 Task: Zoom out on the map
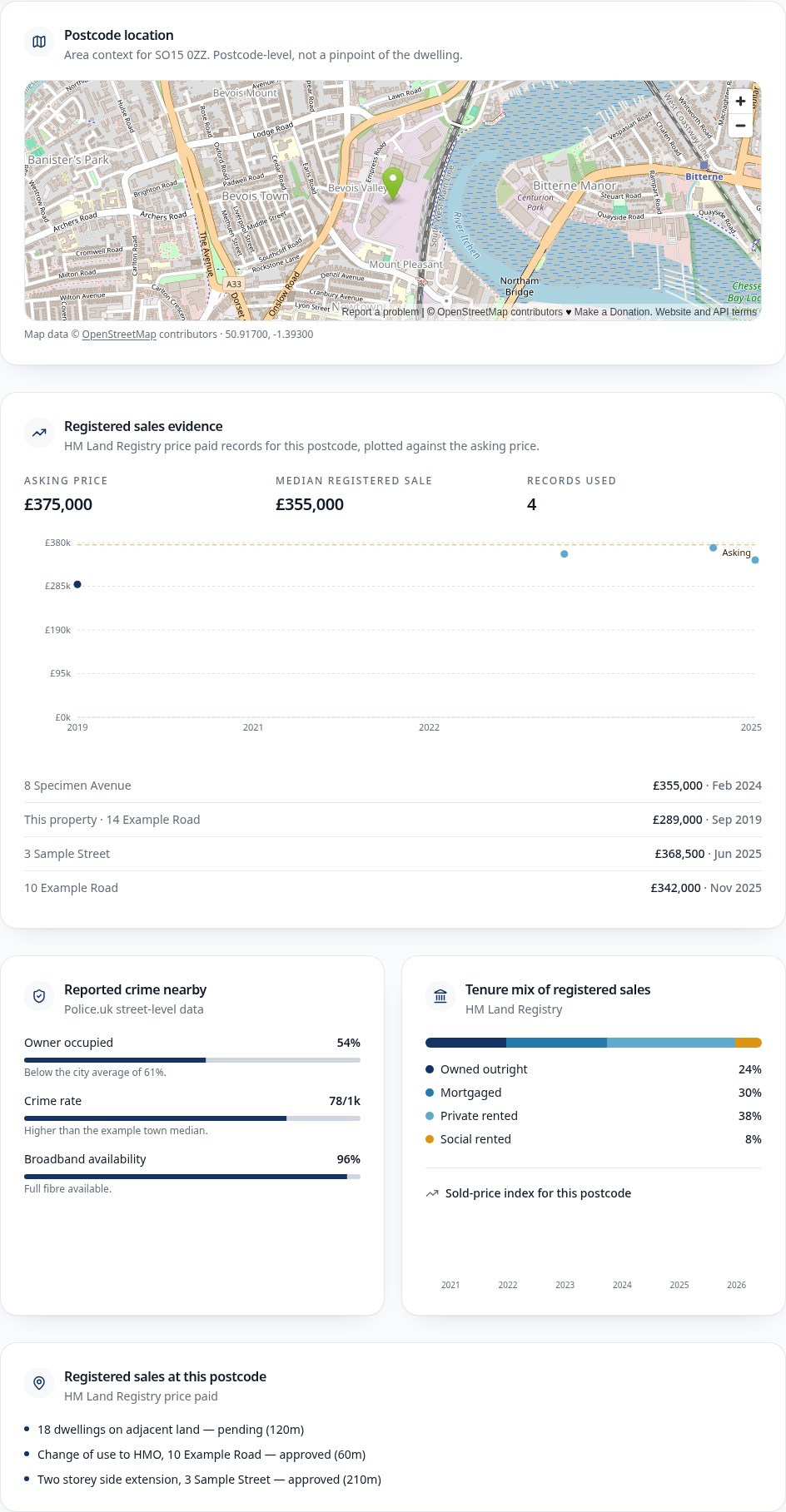tap(740, 126)
